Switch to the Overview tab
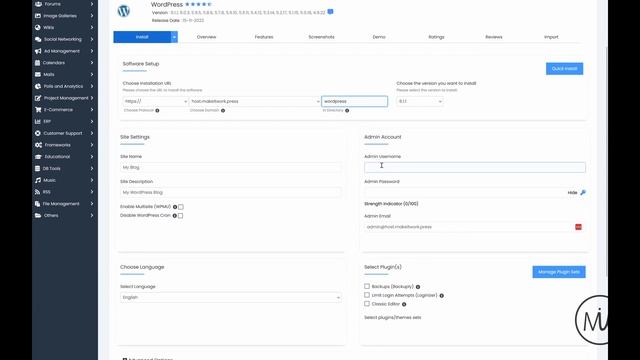 [207, 37]
